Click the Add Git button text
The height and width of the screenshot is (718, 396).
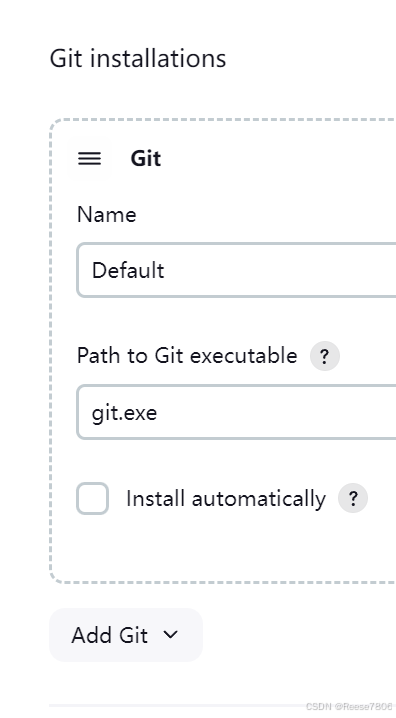point(109,635)
